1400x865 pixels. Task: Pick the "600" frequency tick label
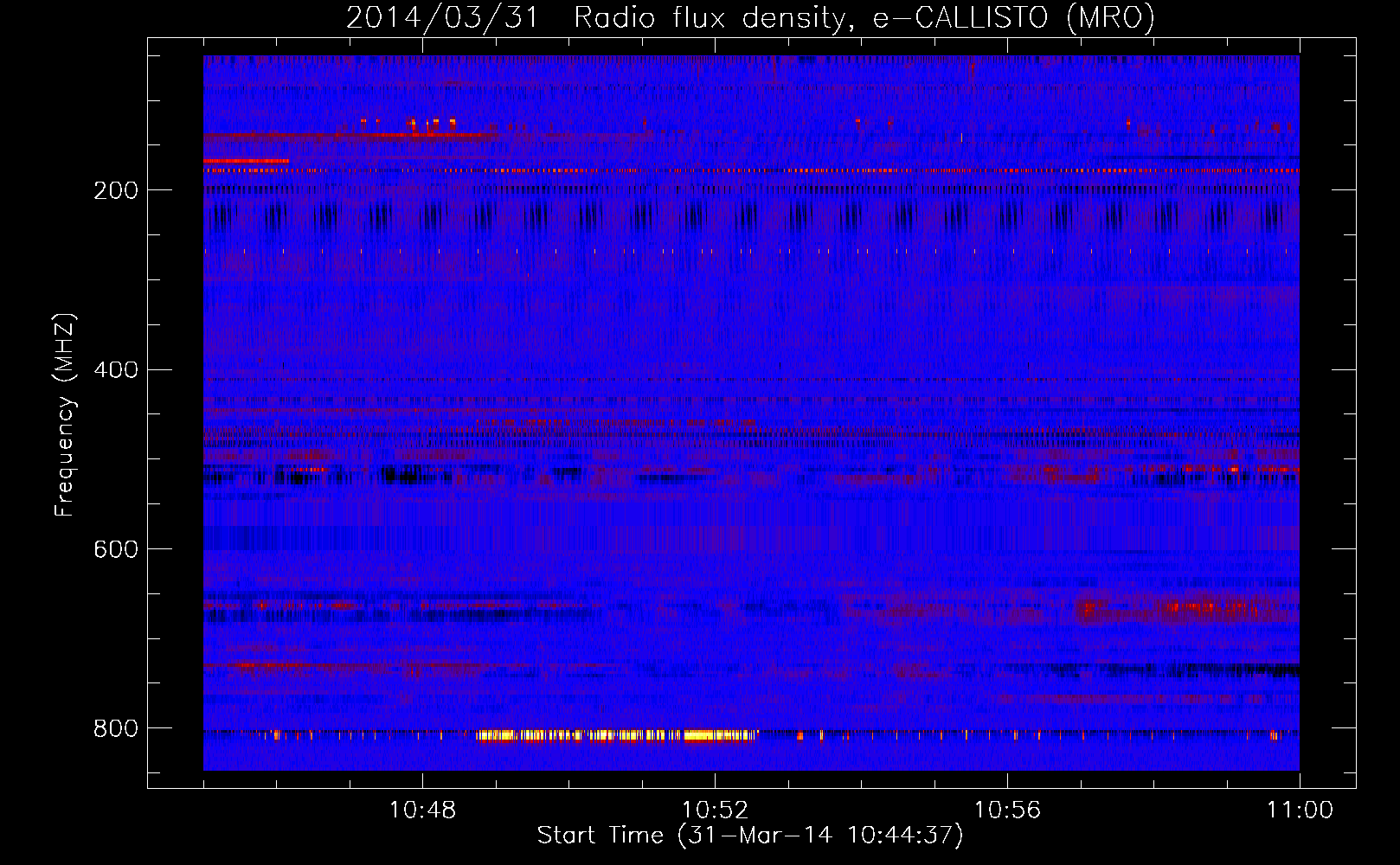(116, 550)
